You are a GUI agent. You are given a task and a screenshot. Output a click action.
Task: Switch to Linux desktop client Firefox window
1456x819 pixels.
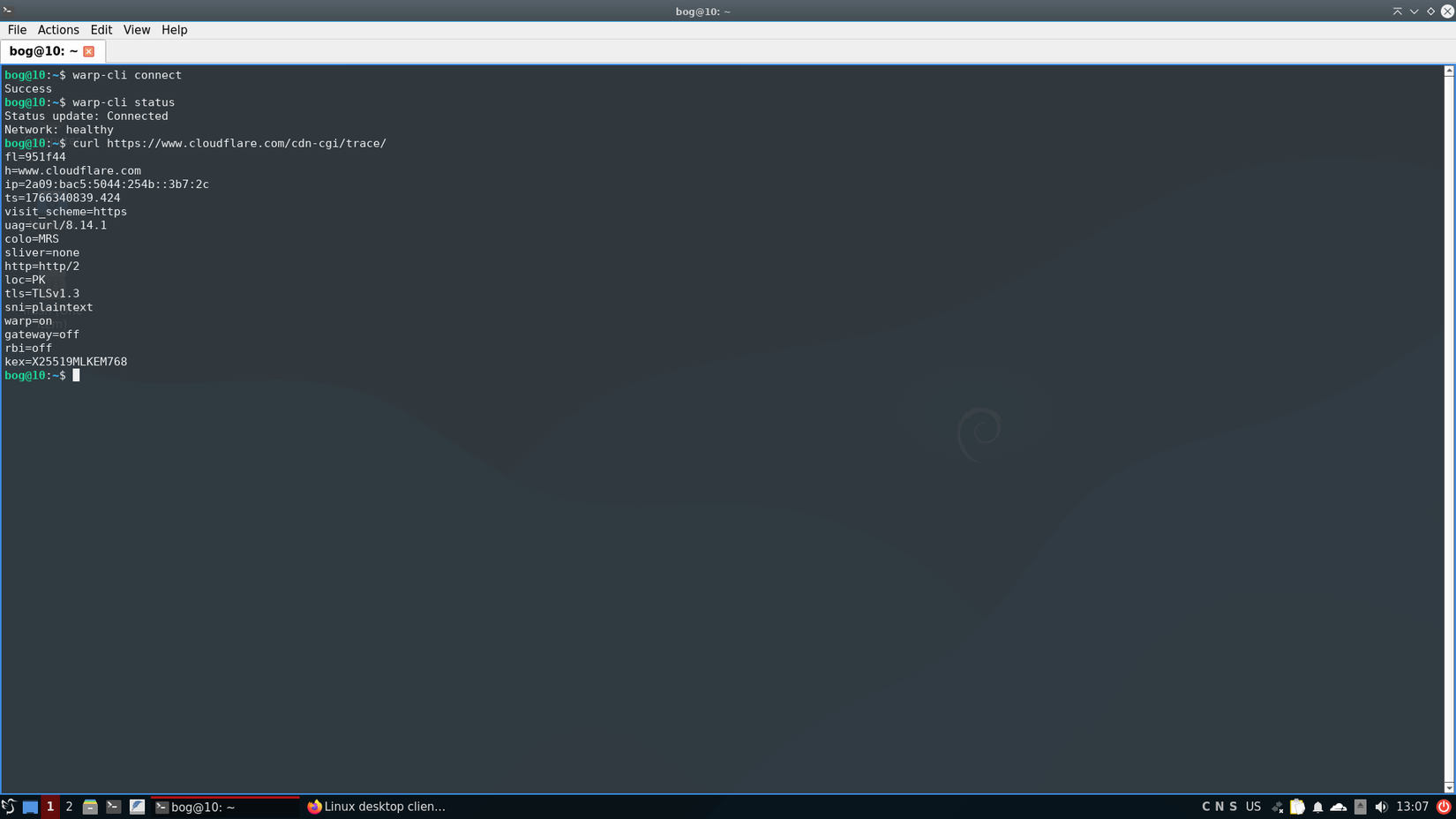(x=377, y=807)
